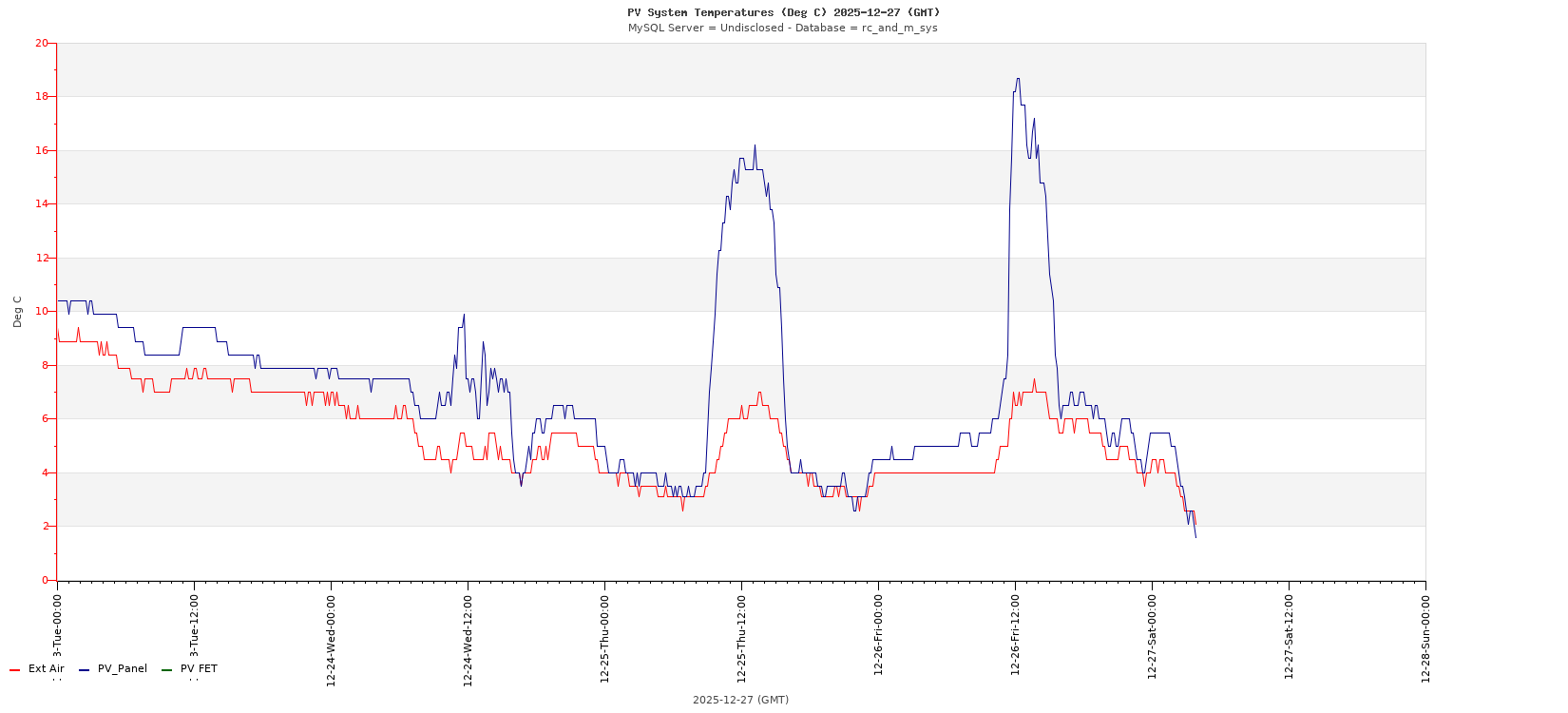Viewport: 1568px width, 713px height.
Task: Click the 10 value on y-axis
Action: tap(41, 312)
